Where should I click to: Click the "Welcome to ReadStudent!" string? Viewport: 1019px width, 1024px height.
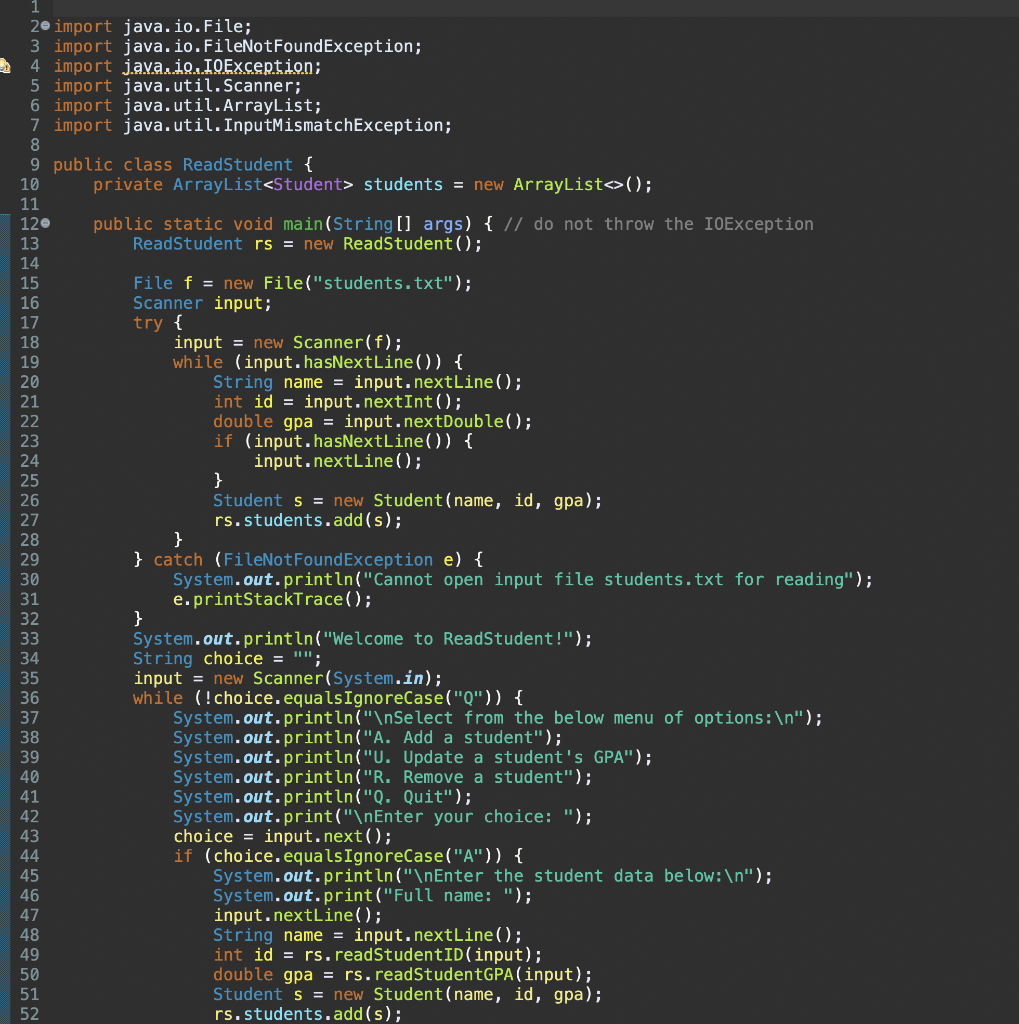(448, 639)
